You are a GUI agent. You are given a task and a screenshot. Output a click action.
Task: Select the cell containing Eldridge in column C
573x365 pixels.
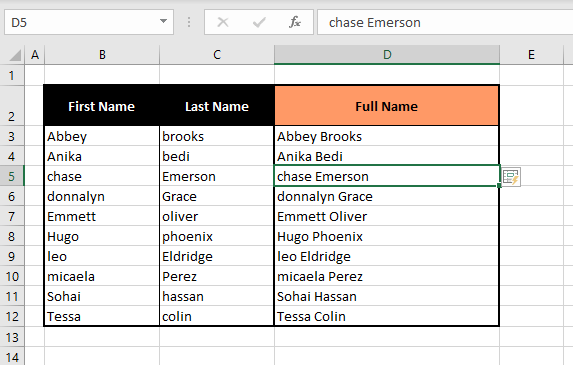(x=217, y=256)
